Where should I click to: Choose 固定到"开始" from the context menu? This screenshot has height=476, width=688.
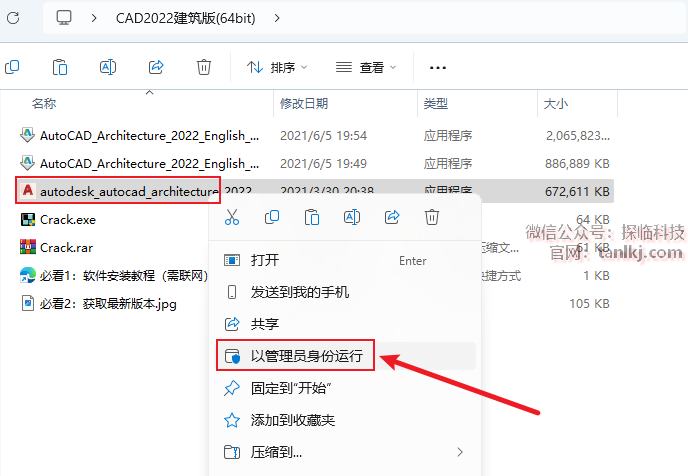(x=346, y=388)
